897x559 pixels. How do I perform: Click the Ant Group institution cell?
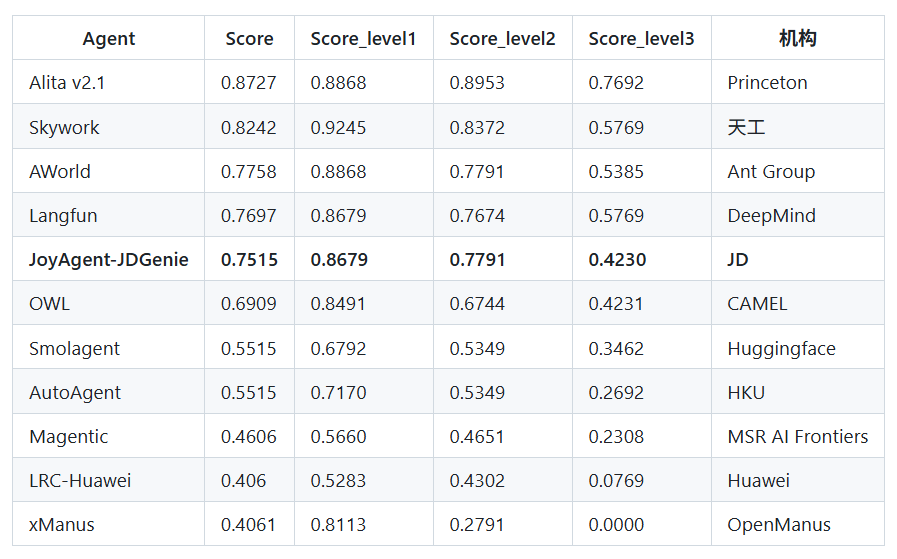point(797,171)
